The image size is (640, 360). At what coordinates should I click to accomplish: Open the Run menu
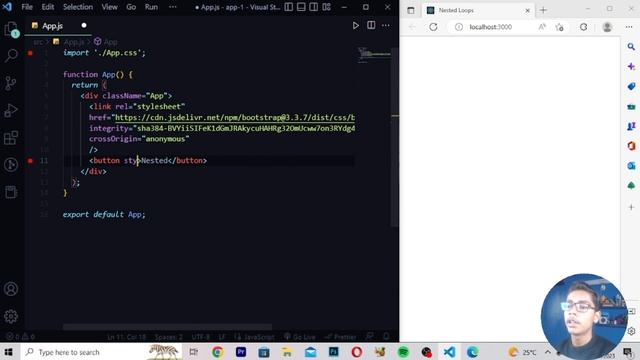pyautogui.click(x=151, y=7)
